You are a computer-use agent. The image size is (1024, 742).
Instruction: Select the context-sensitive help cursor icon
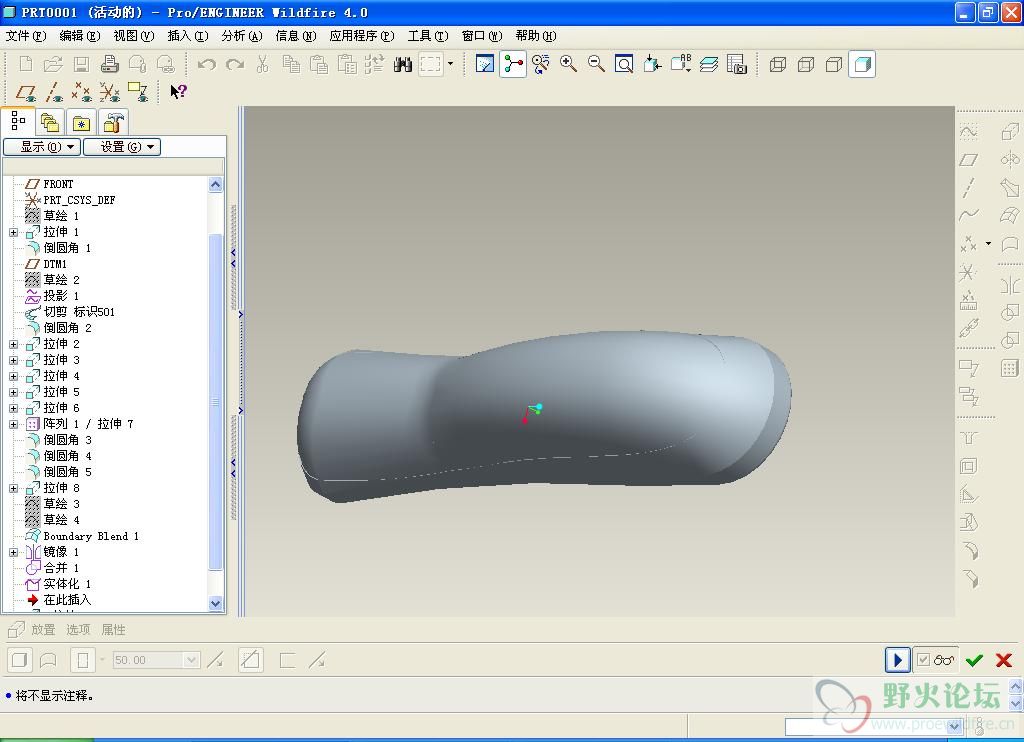[178, 91]
